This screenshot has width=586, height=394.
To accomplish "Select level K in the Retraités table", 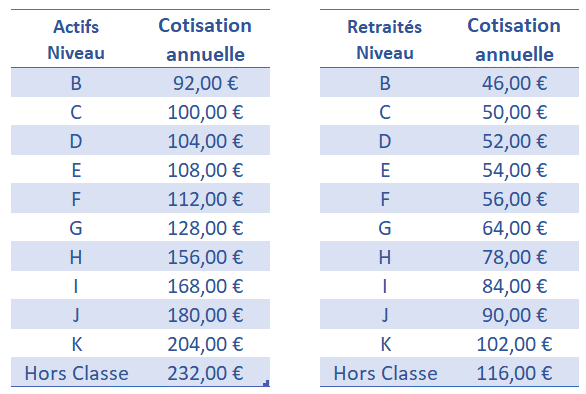I will [x=386, y=344].
